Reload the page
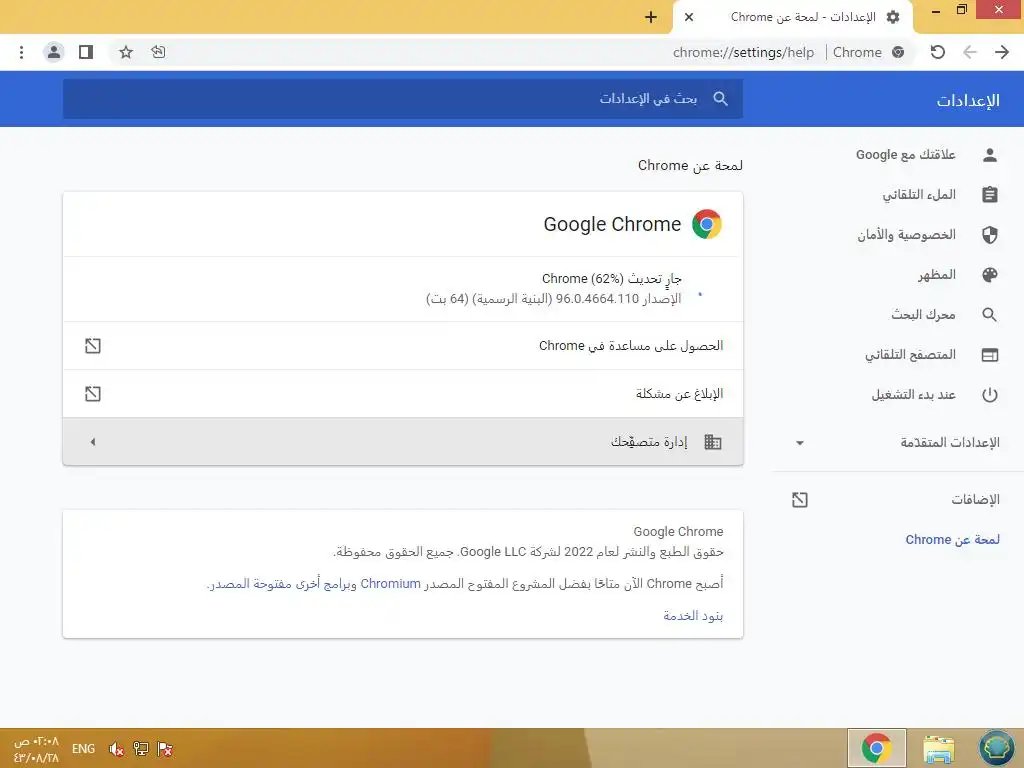Screen dimensions: 1024x768 (938, 52)
